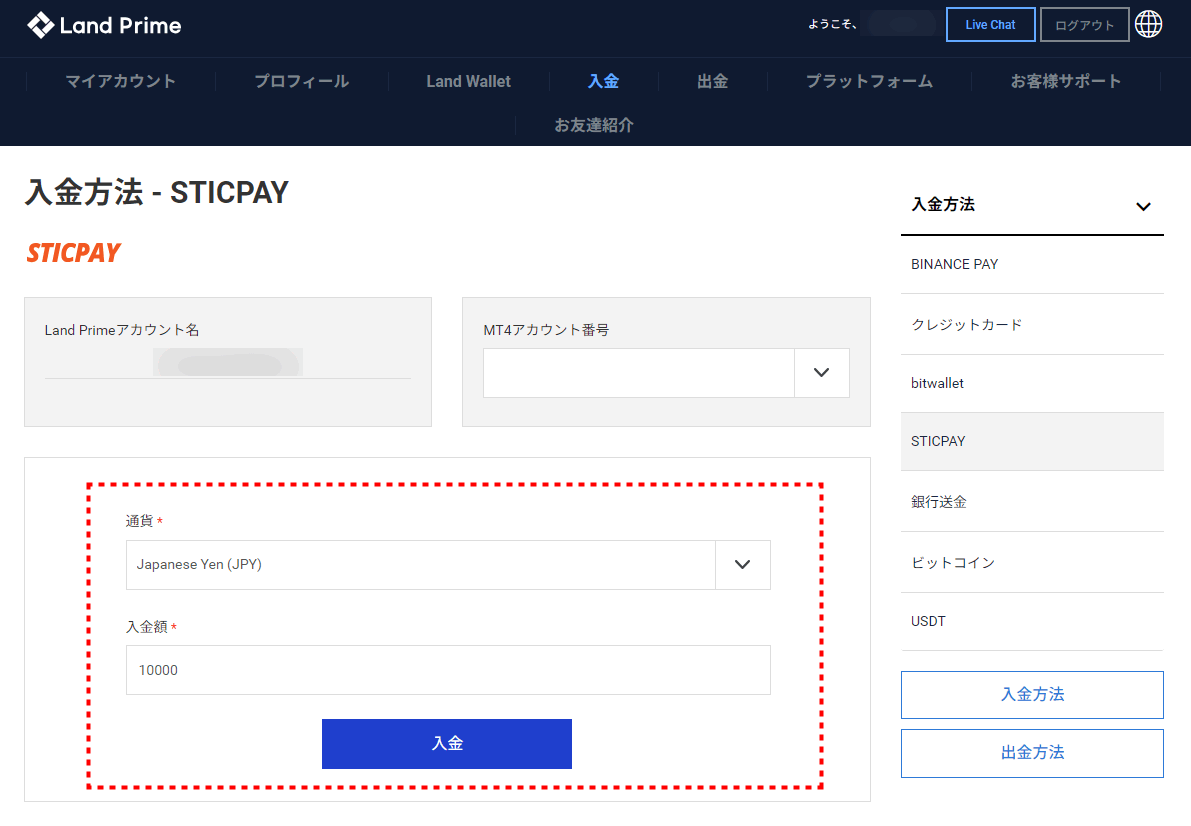Click the ようこそ welcome text
This screenshot has width=1191, height=826.
point(832,24)
